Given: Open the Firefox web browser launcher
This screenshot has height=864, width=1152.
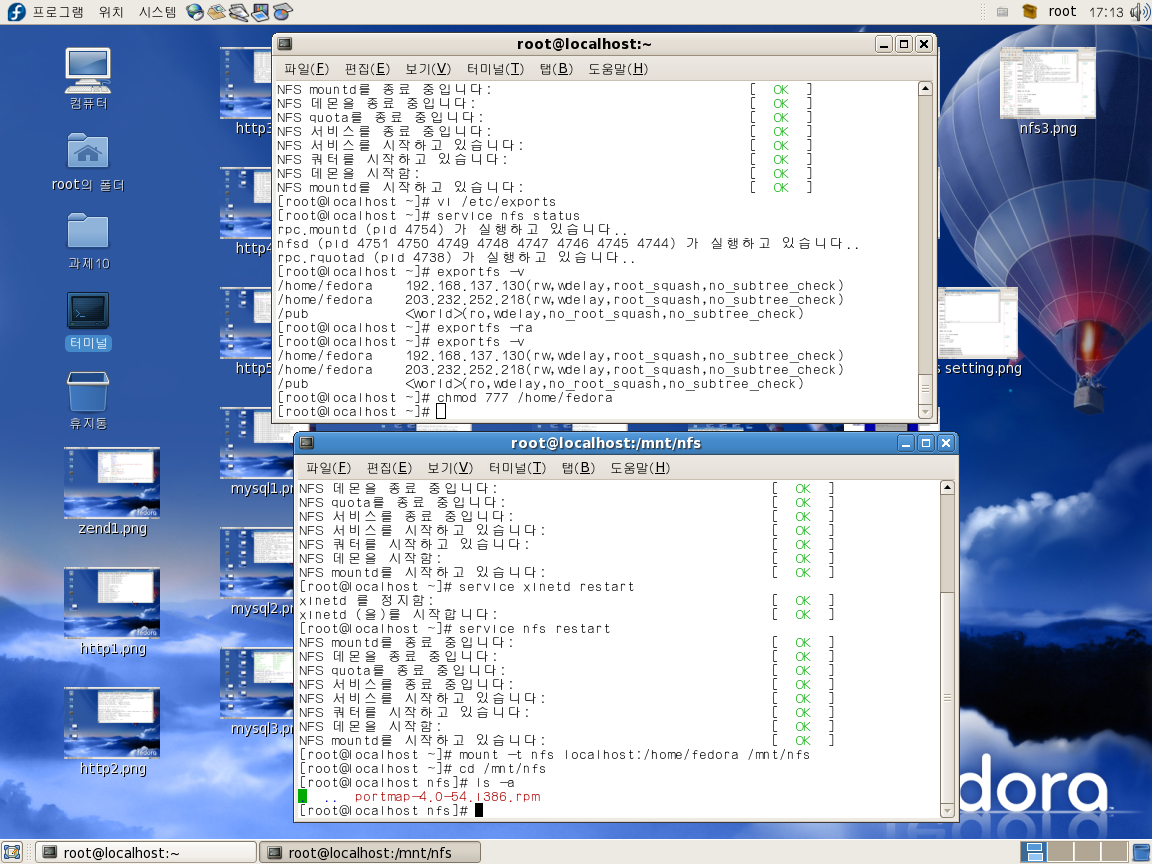Looking at the screenshot, I should [194, 12].
